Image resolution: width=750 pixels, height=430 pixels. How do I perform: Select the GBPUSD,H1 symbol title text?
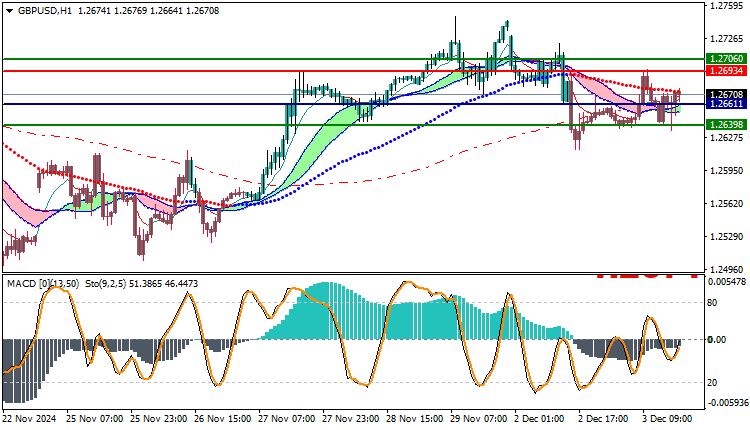pyautogui.click(x=45, y=11)
